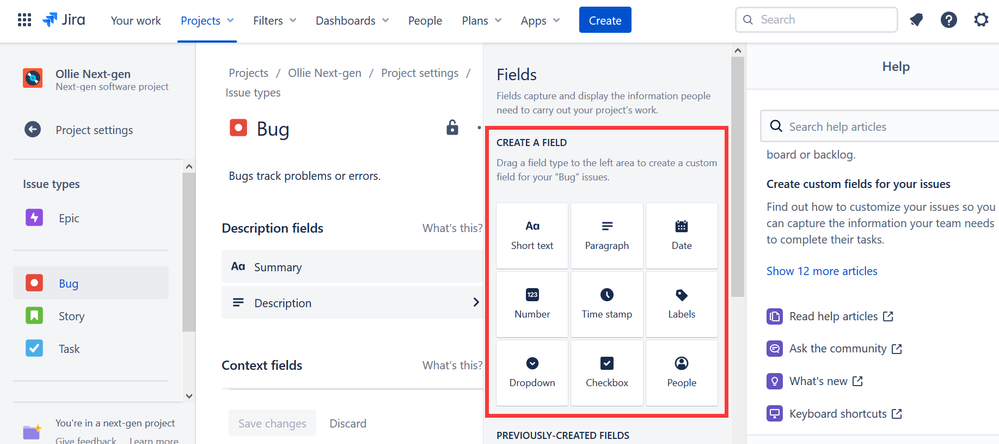
Task: Select the People field type
Action: click(x=682, y=373)
